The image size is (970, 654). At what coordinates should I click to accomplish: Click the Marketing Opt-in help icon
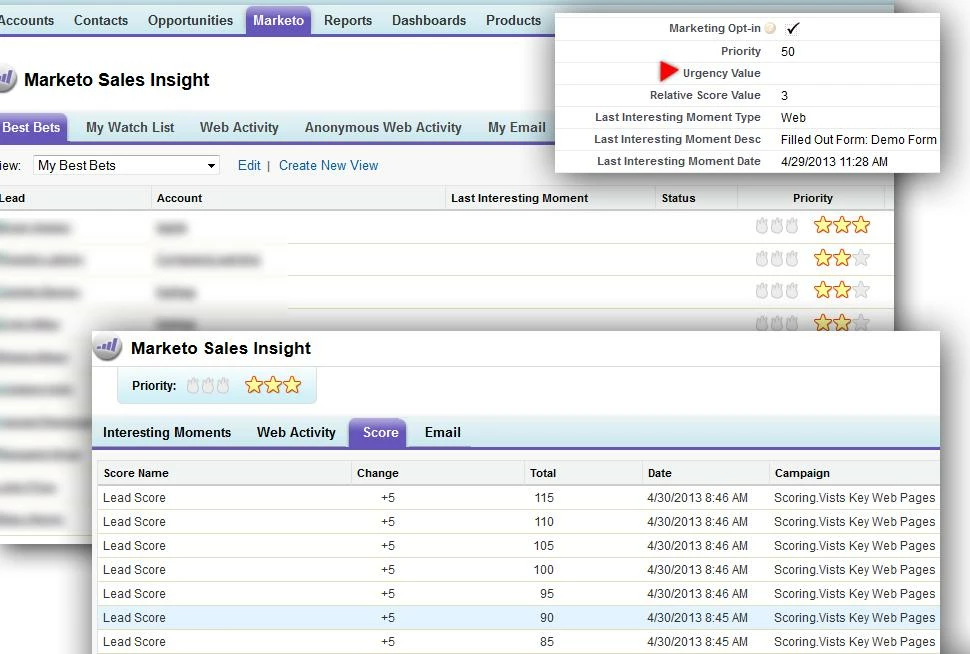tap(770, 28)
